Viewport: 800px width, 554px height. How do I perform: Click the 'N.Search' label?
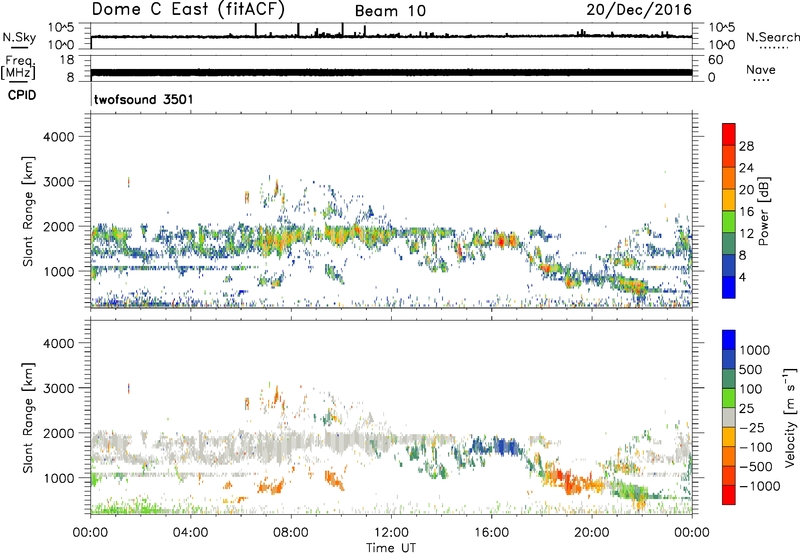click(772, 37)
